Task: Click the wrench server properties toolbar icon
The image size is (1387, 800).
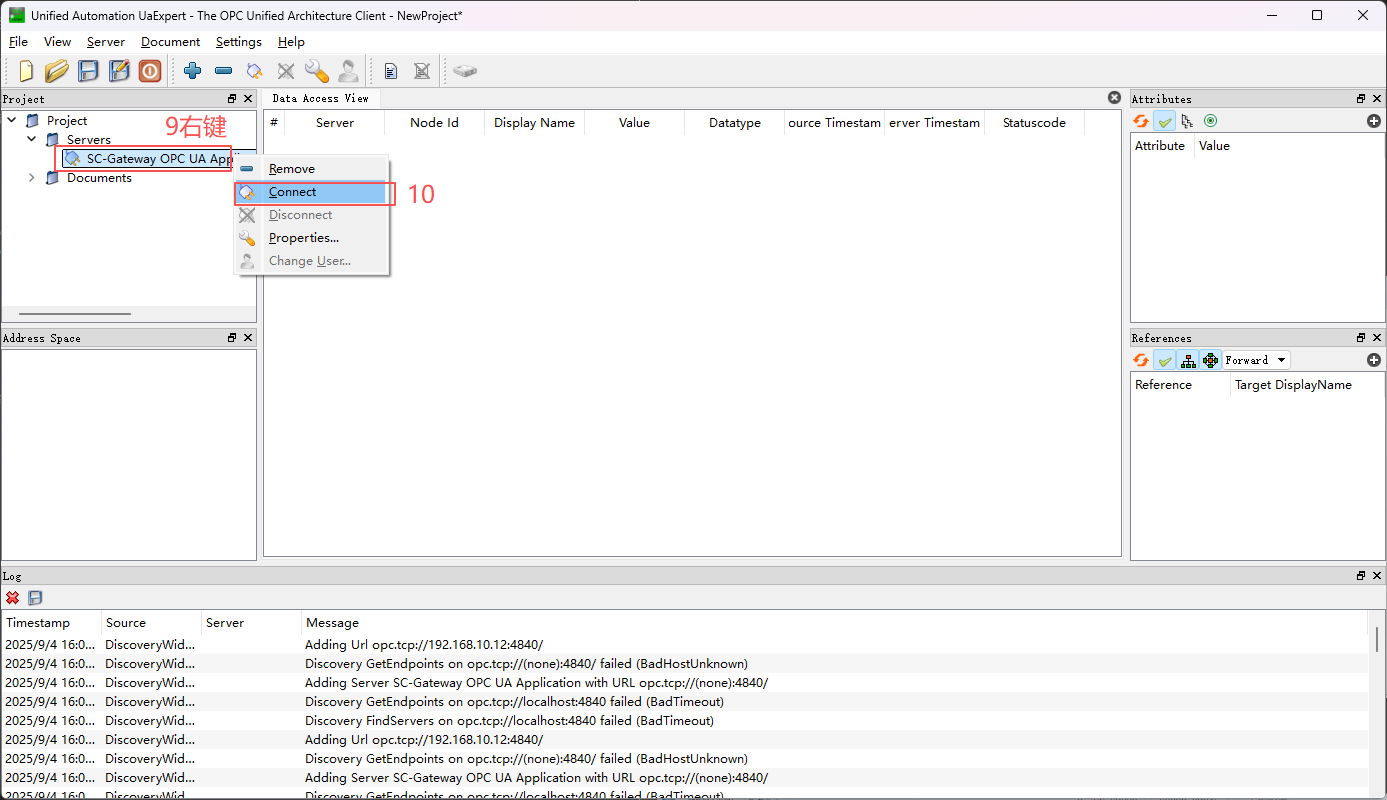Action: (x=317, y=71)
